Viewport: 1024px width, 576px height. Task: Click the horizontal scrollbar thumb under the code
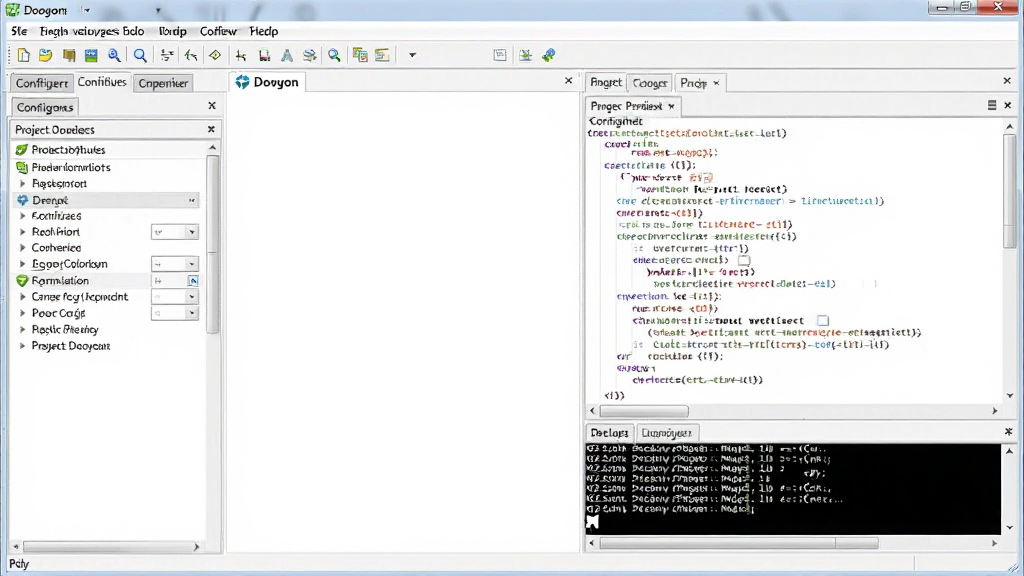pos(644,411)
